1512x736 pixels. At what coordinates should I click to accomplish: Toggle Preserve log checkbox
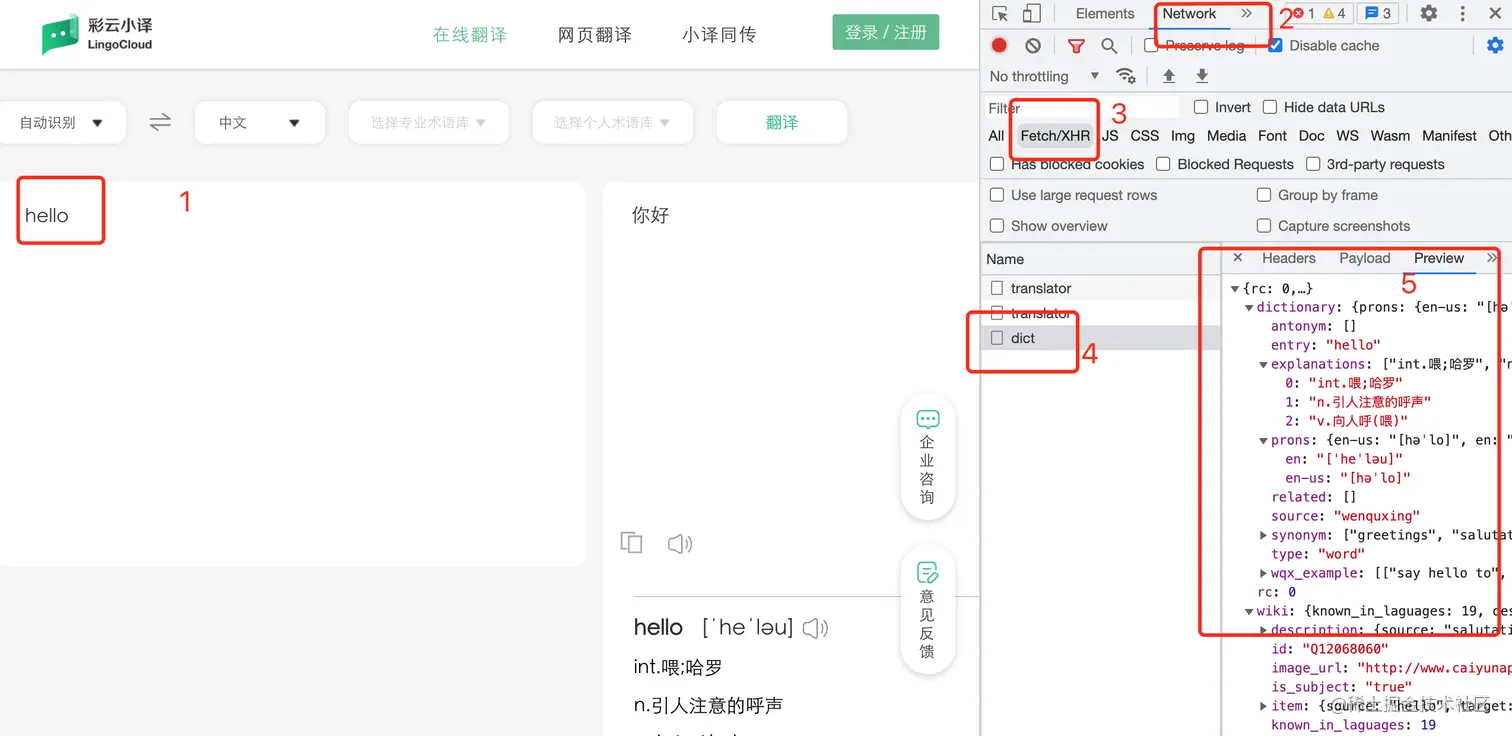[1151, 45]
